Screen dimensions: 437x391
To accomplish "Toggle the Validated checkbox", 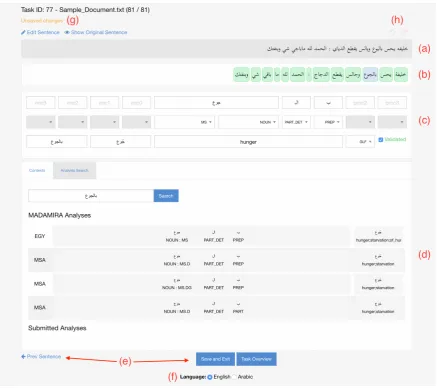I will (381, 140).
